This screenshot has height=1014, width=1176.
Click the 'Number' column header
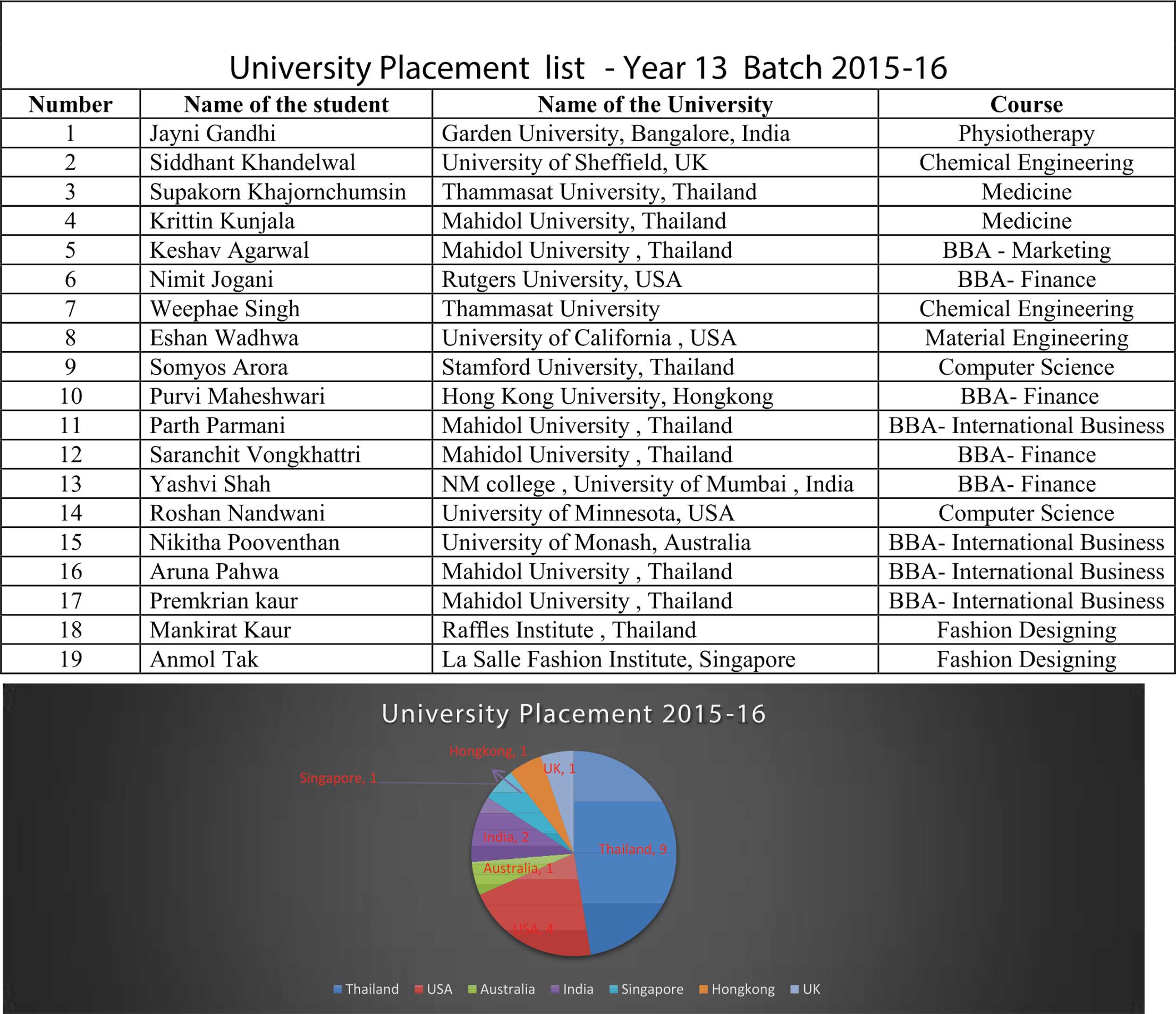tap(70, 105)
